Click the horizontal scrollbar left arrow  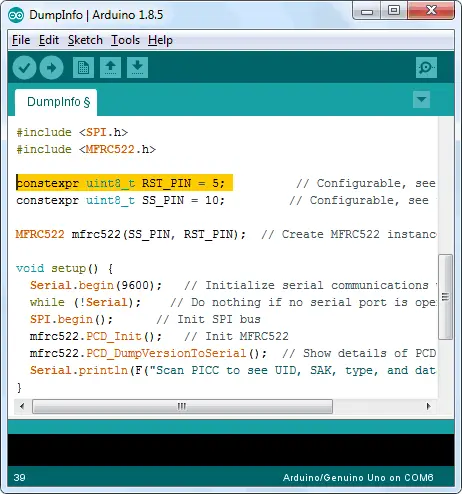tap(22, 406)
